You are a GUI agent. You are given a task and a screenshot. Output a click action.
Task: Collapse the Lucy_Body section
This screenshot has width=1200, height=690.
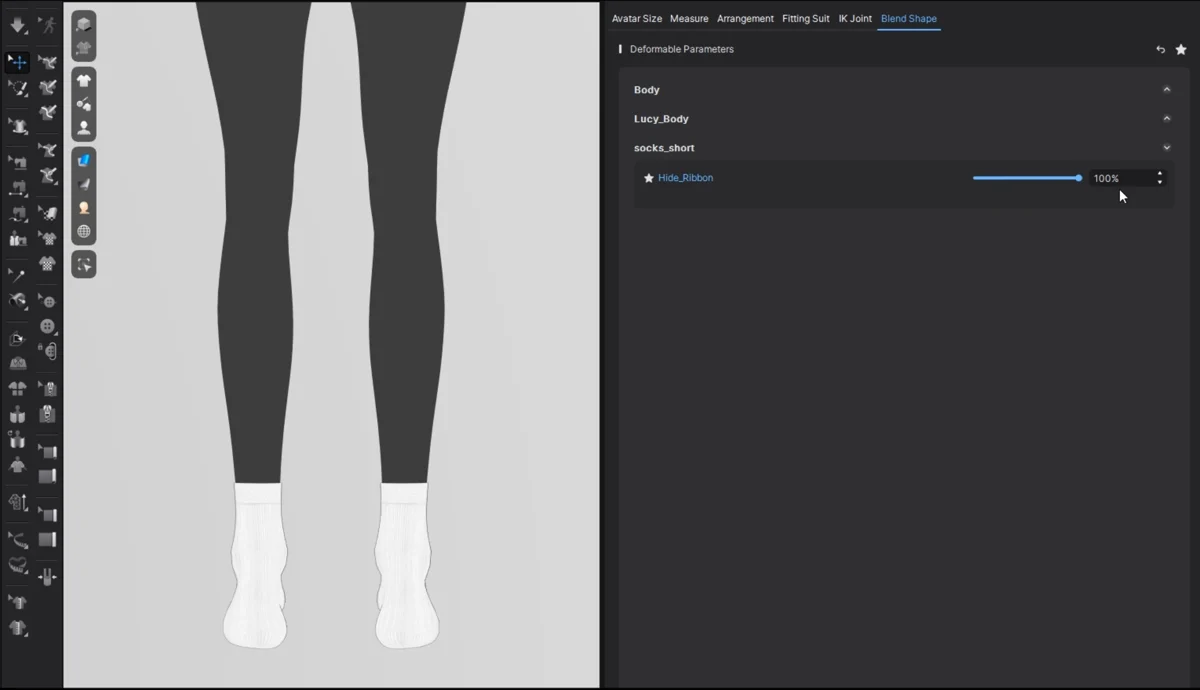click(1166, 119)
